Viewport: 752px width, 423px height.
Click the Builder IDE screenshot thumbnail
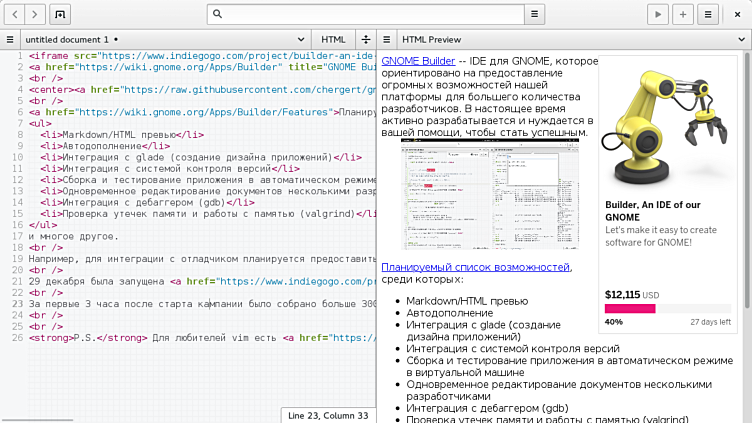(490, 194)
